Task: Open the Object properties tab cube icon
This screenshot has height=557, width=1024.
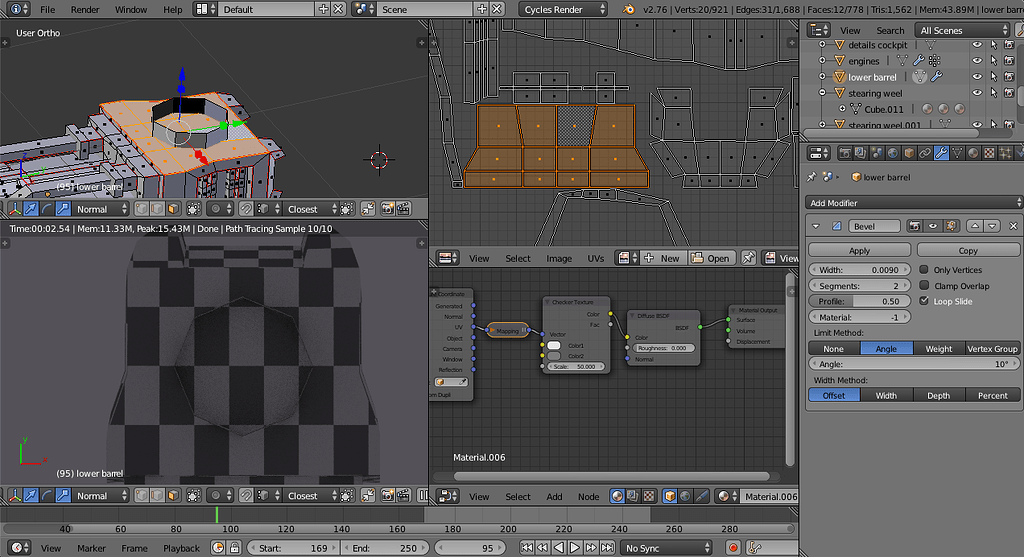Action: point(909,153)
